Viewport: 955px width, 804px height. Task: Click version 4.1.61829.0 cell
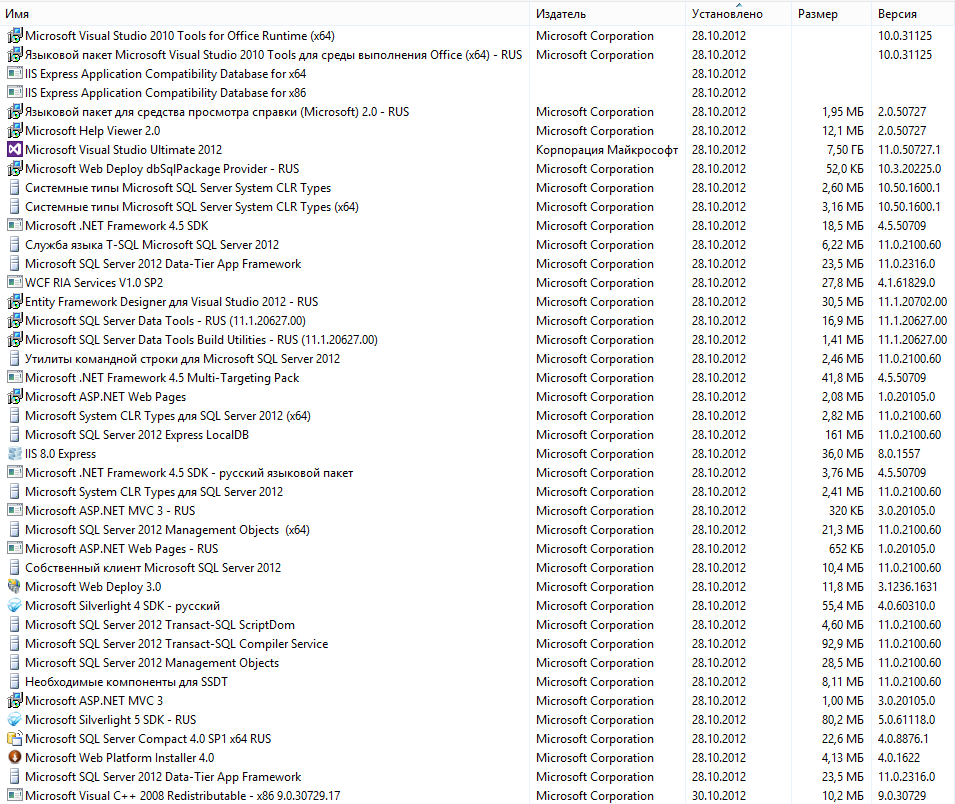(906, 283)
